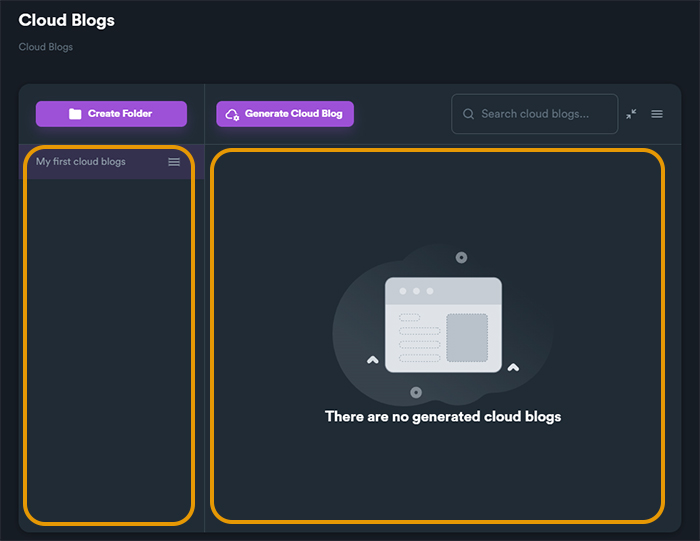Click the Generate Cloud Blog button
Image resolution: width=700 pixels, height=541 pixels.
[x=285, y=114]
